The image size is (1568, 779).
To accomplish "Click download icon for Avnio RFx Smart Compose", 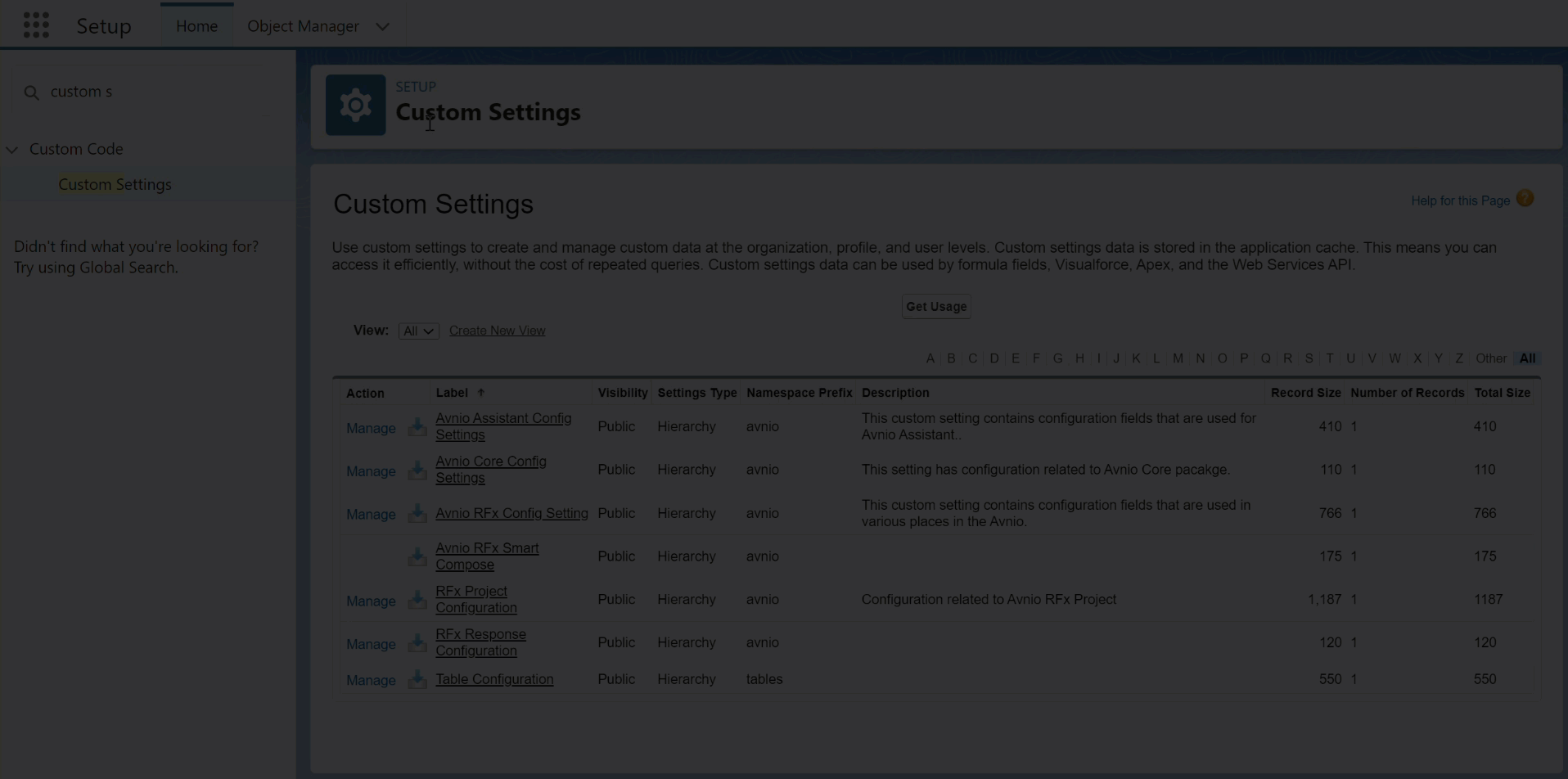I will point(417,557).
